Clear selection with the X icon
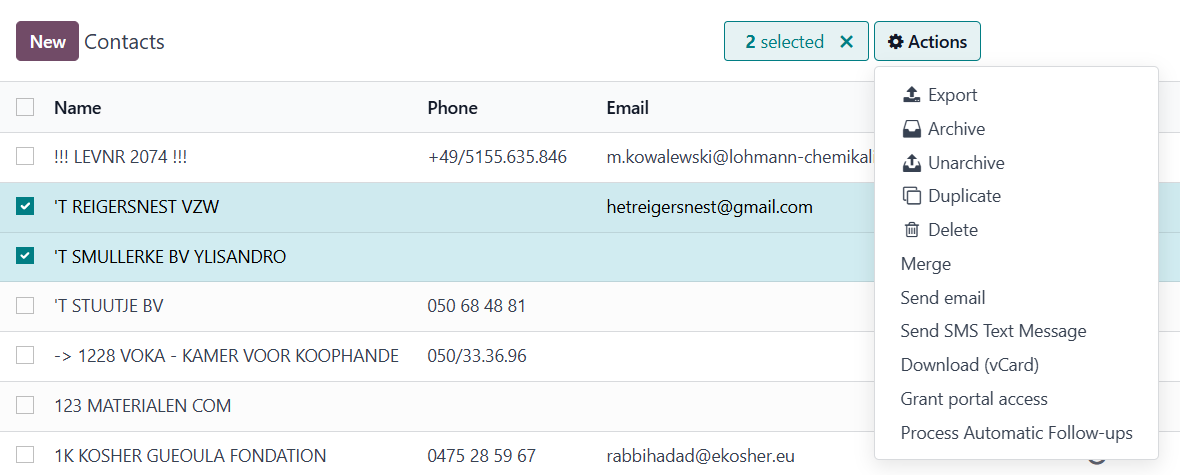Image resolution: width=1180 pixels, height=475 pixels. (846, 42)
